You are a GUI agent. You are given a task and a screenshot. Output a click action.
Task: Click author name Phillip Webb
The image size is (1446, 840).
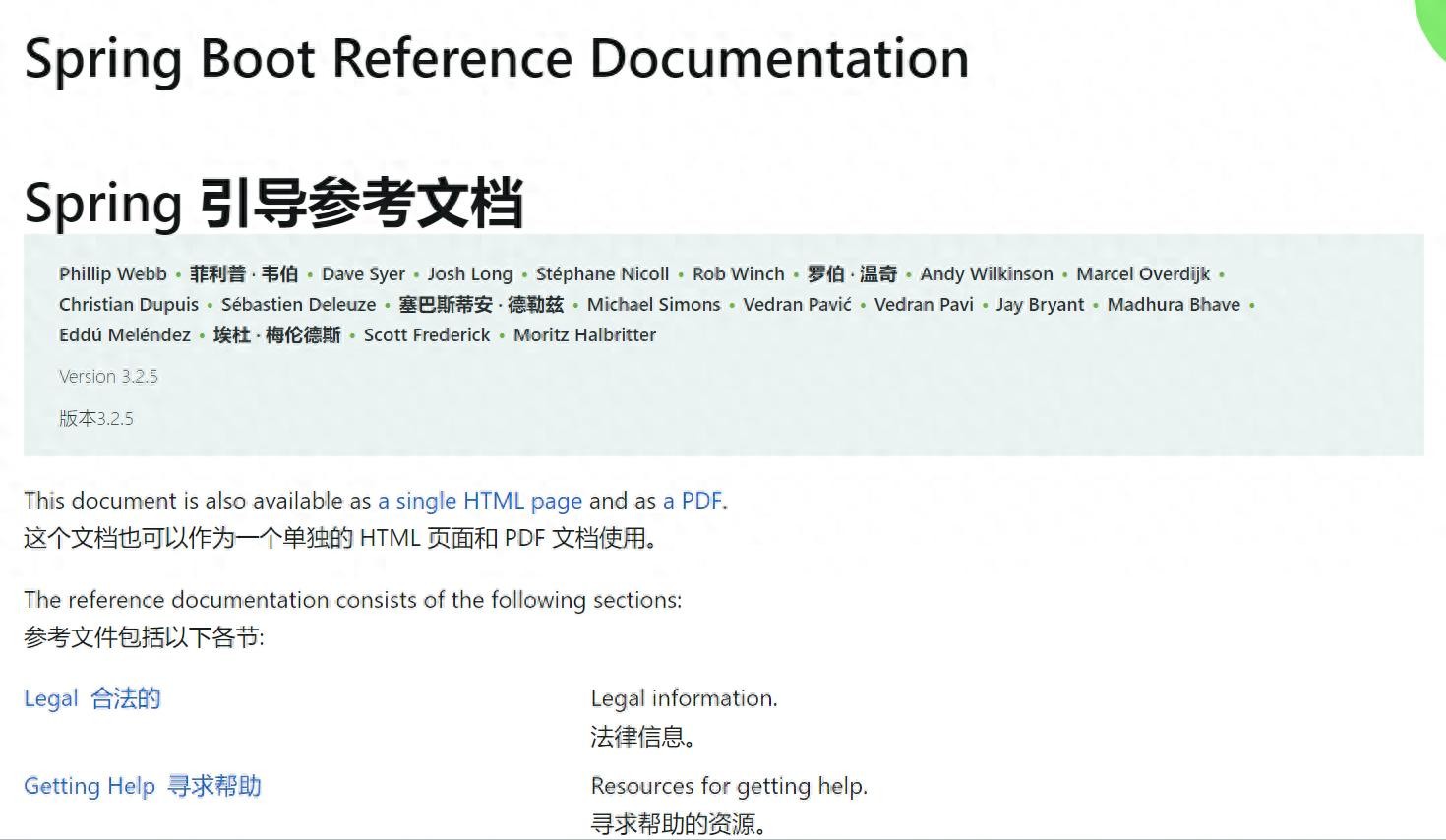112,274
